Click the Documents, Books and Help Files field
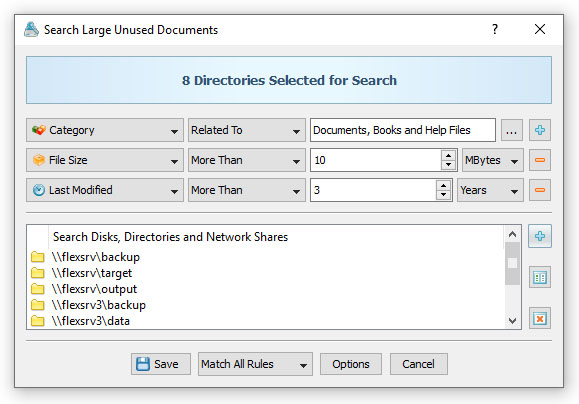This screenshot has width=579, height=404. (403, 130)
